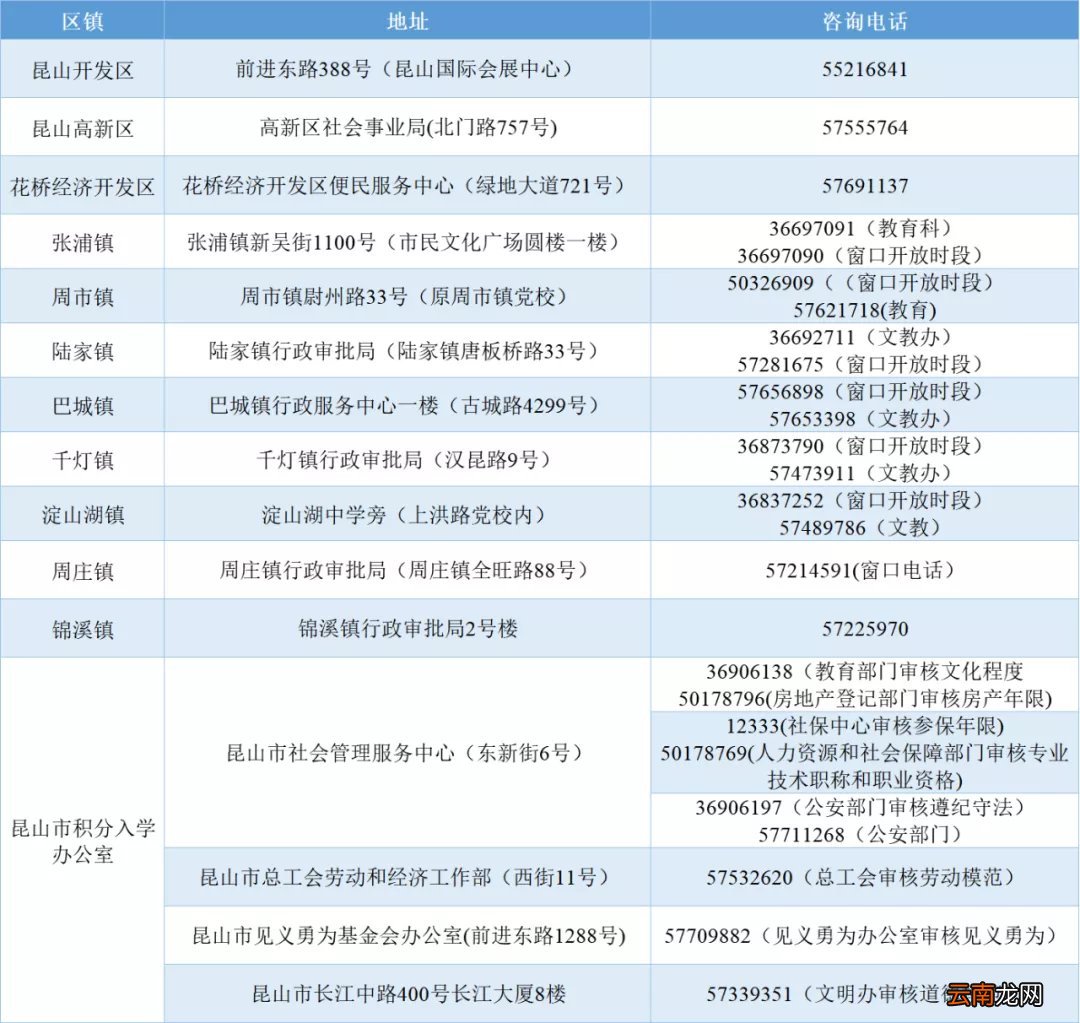Select phone 50326909 in 周市镇 row
The image size is (1080, 1023).
[x=864, y=282]
